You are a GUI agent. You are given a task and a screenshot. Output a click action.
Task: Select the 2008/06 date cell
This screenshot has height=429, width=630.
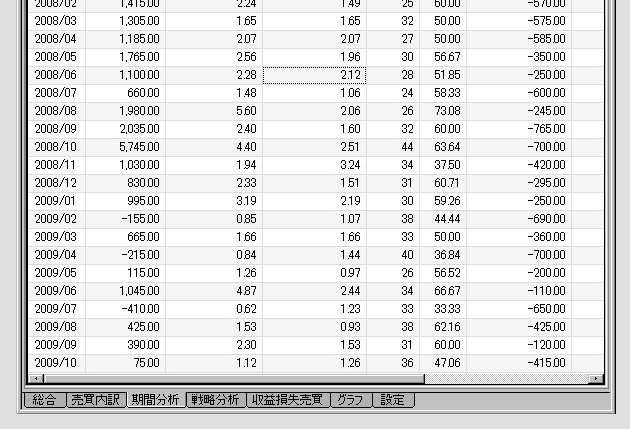coord(57,75)
